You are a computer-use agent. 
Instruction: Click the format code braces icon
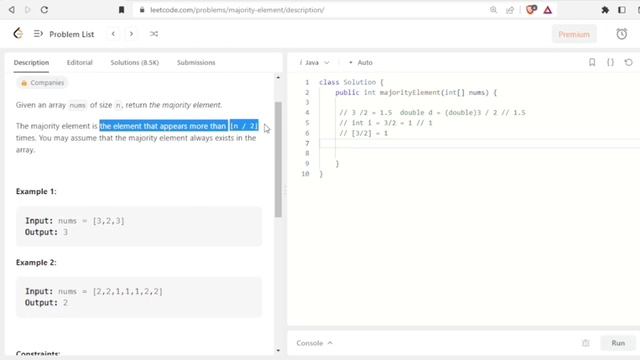(x=610, y=62)
